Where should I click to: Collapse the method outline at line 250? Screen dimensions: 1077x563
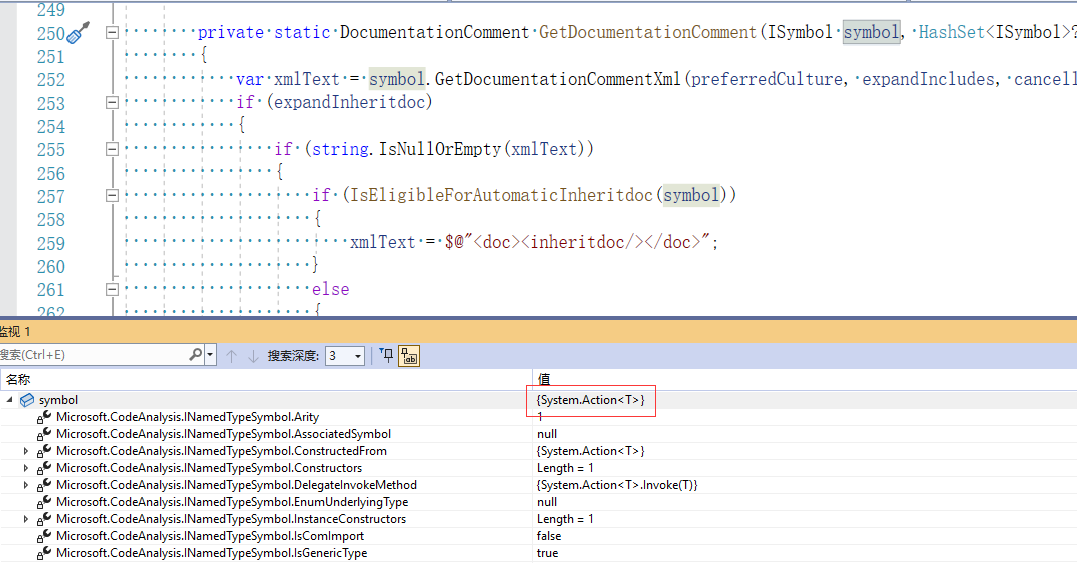112,32
